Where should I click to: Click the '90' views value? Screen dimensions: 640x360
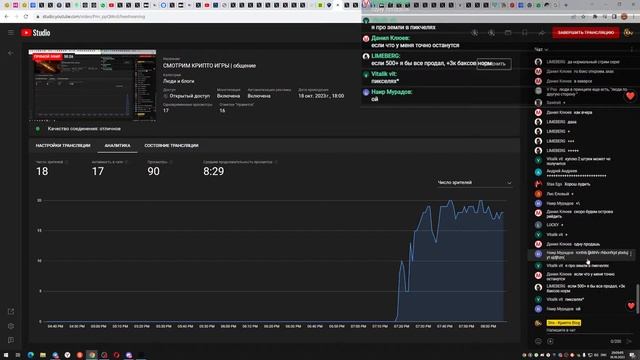pos(153,171)
